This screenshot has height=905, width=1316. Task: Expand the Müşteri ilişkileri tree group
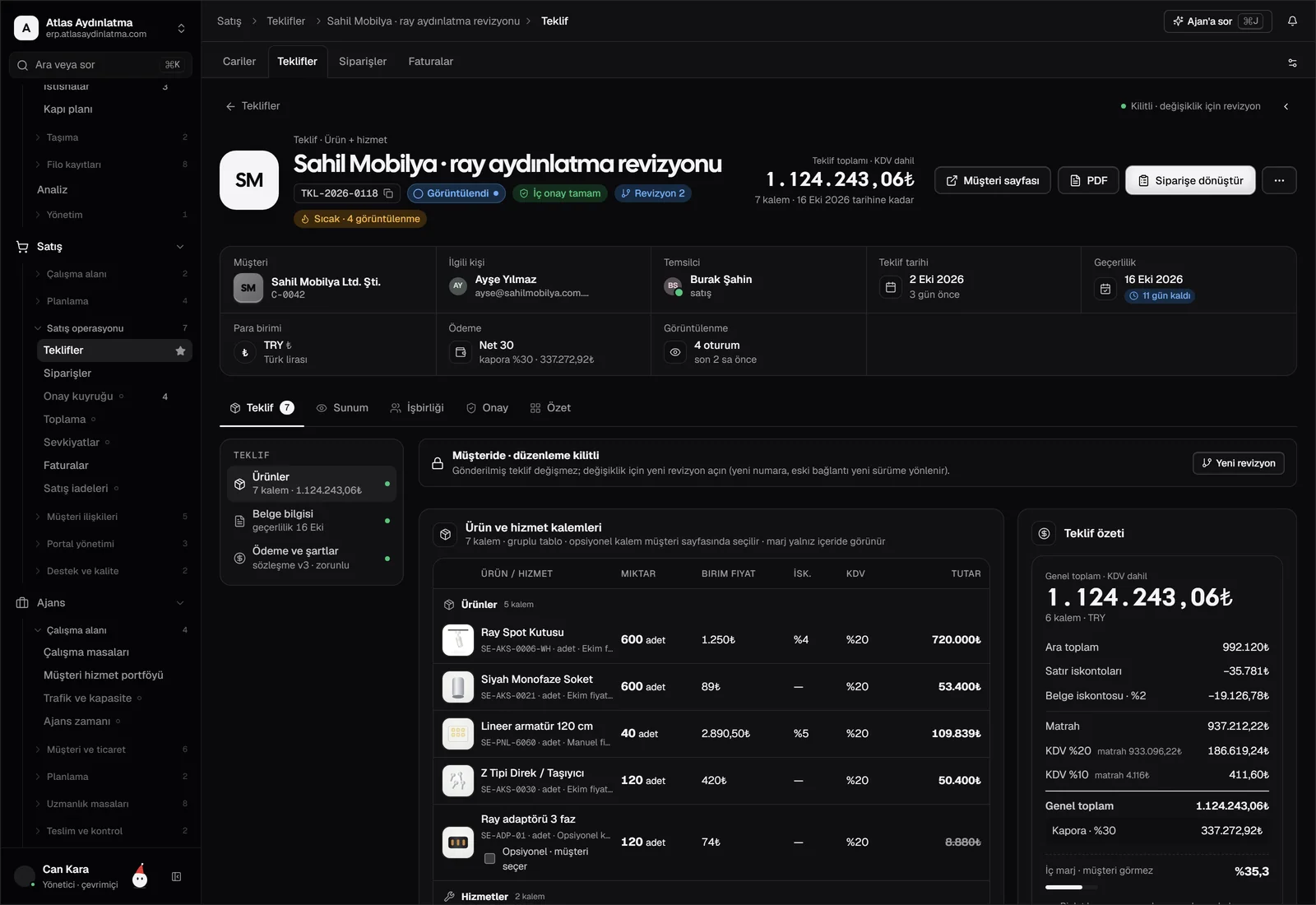tap(38, 517)
